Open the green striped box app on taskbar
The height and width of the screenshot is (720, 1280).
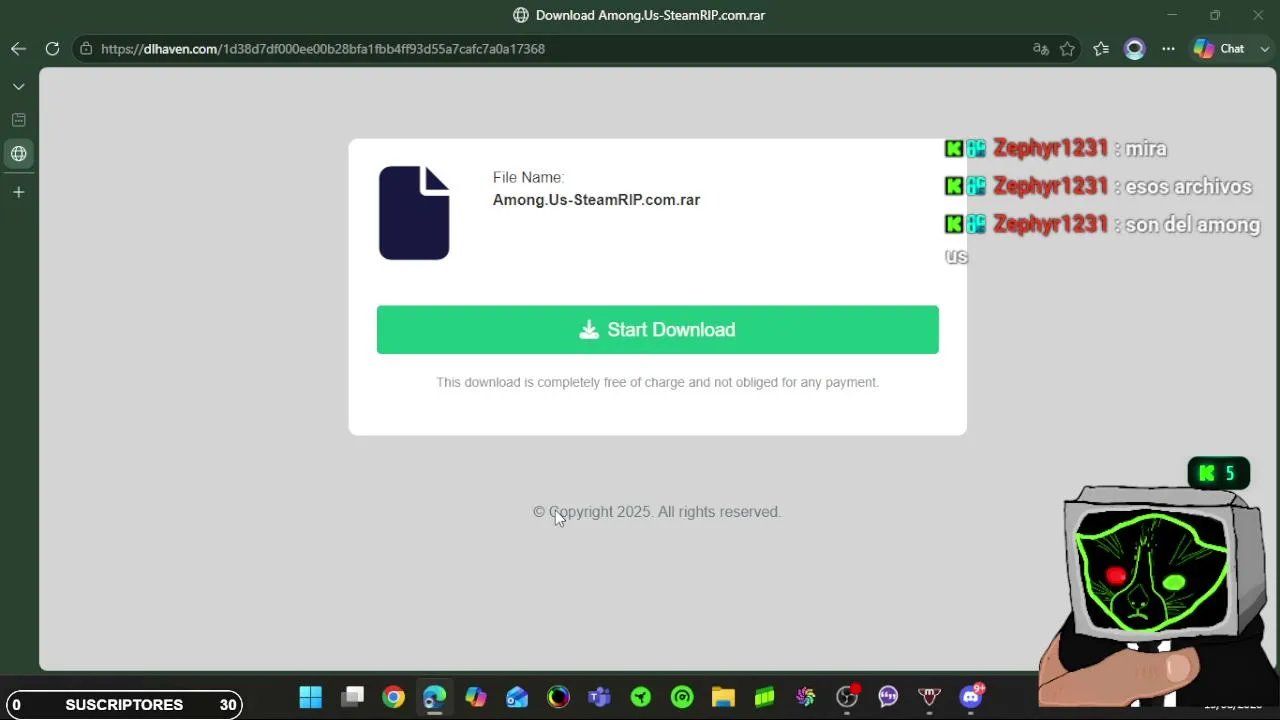pos(765,697)
